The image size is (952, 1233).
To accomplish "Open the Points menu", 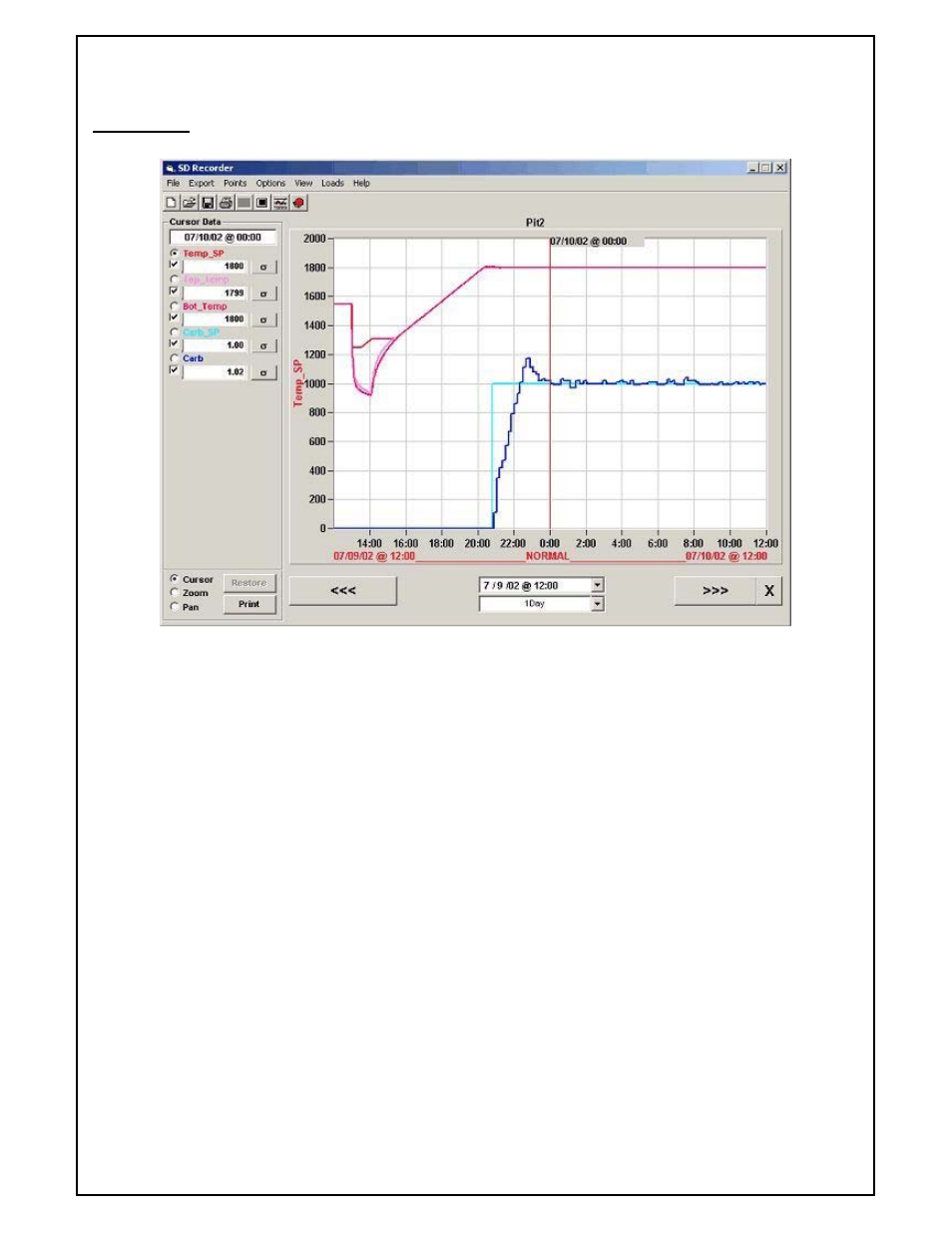I will point(235,184).
